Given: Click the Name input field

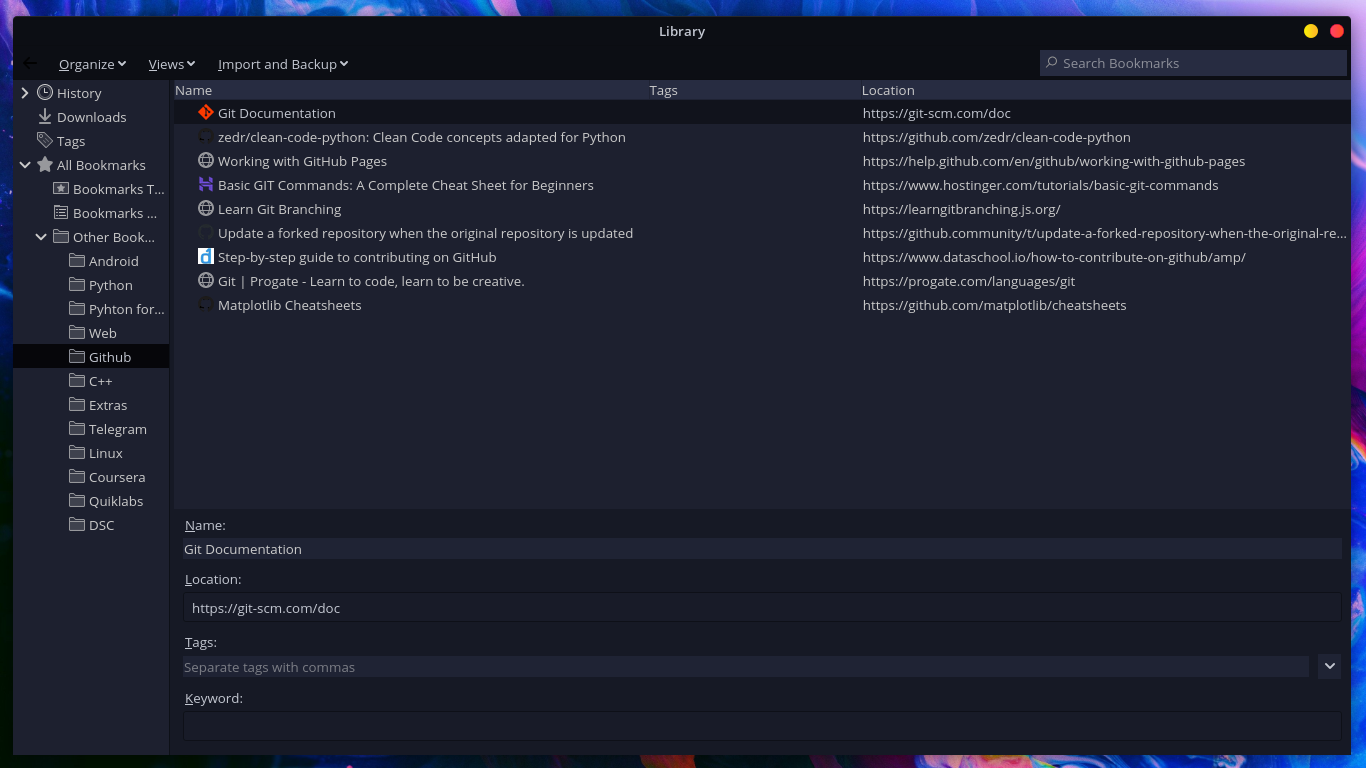Looking at the screenshot, I should tap(762, 549).
